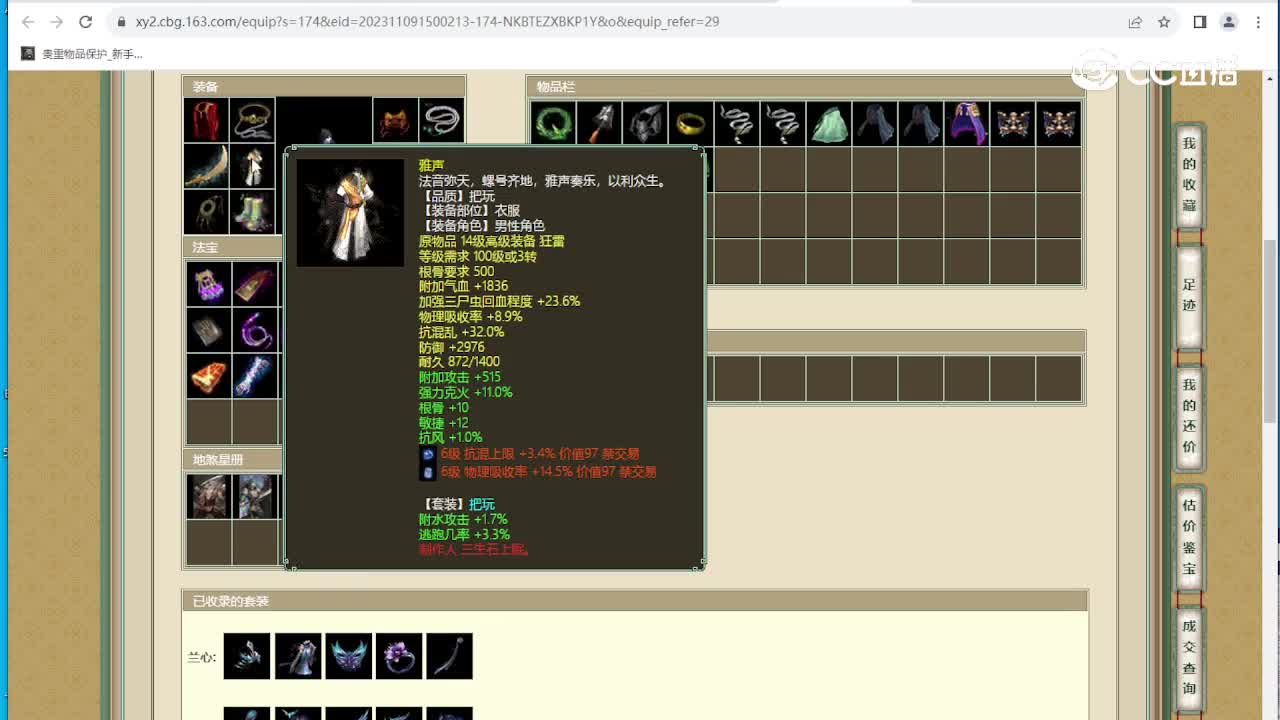Open the Chrome three-dot menu
1280x720 pixels.
(x=1258, y=22)
